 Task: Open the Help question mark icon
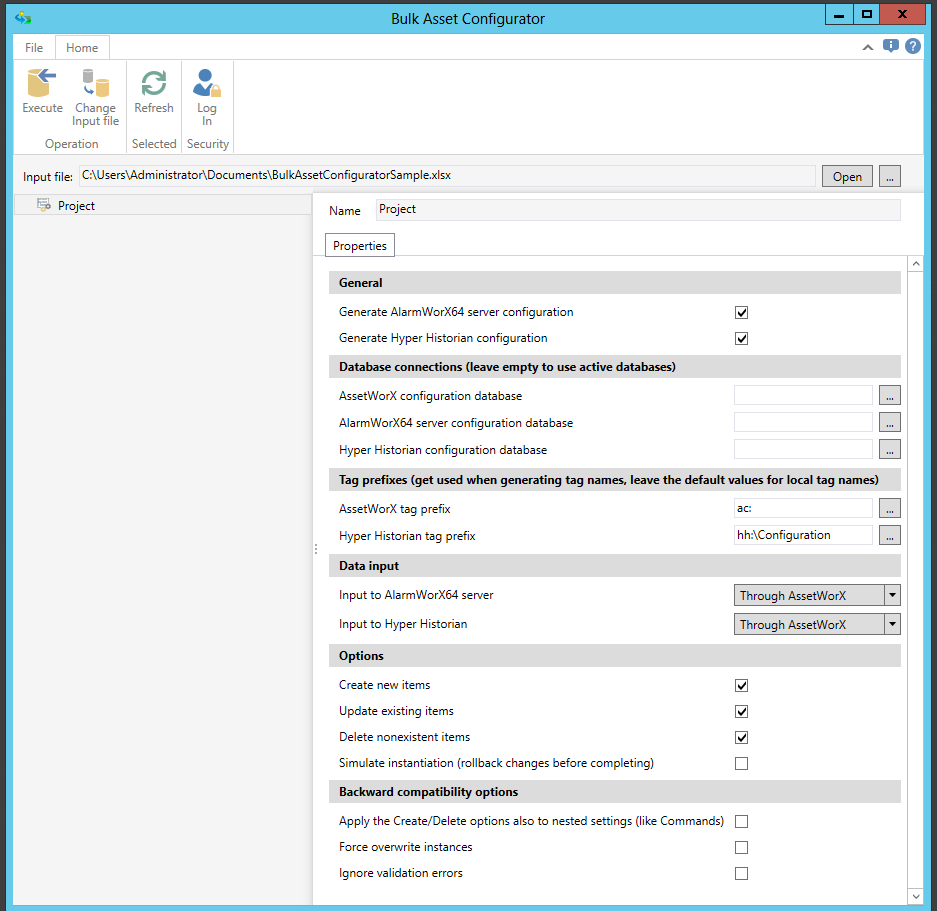pos(913,46)
